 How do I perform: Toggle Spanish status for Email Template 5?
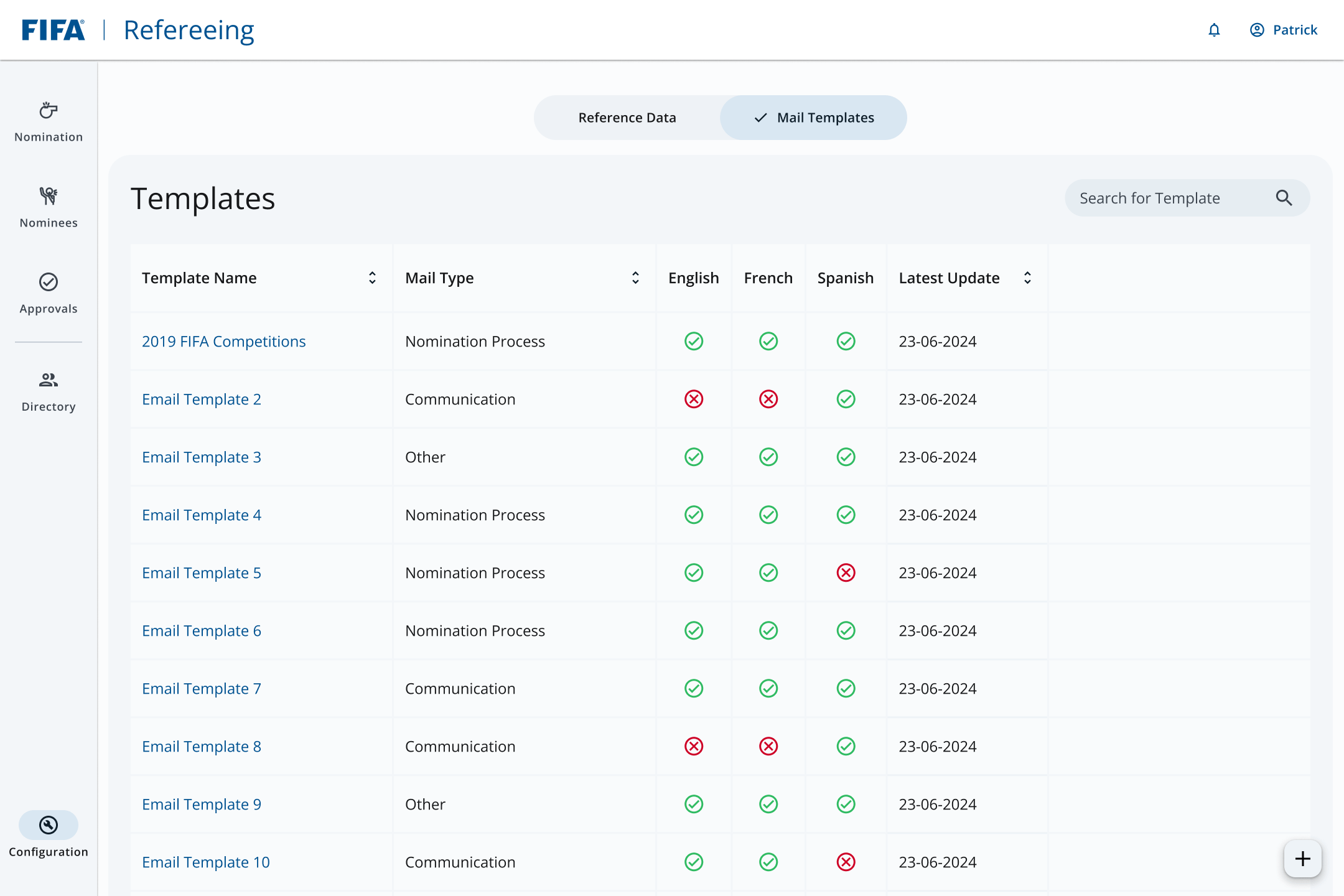pos(846,572)
